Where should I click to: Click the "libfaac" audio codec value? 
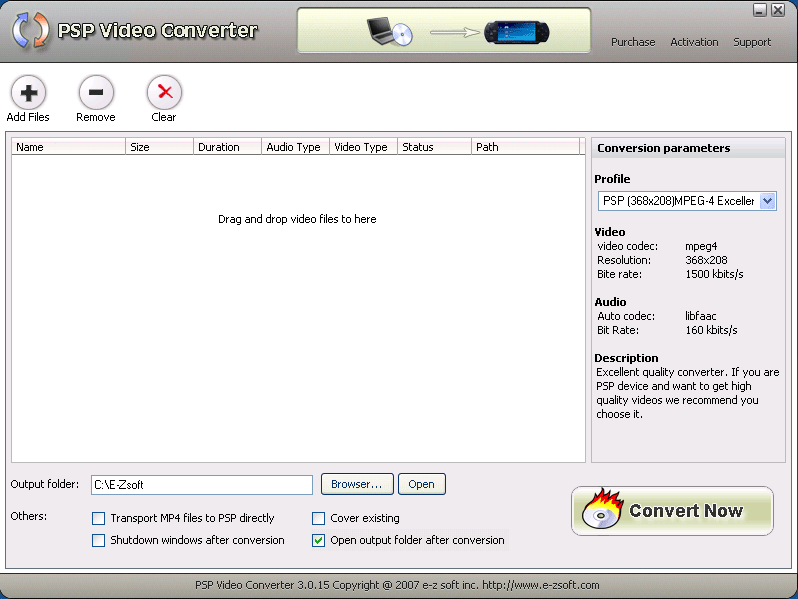pos(701,316)
